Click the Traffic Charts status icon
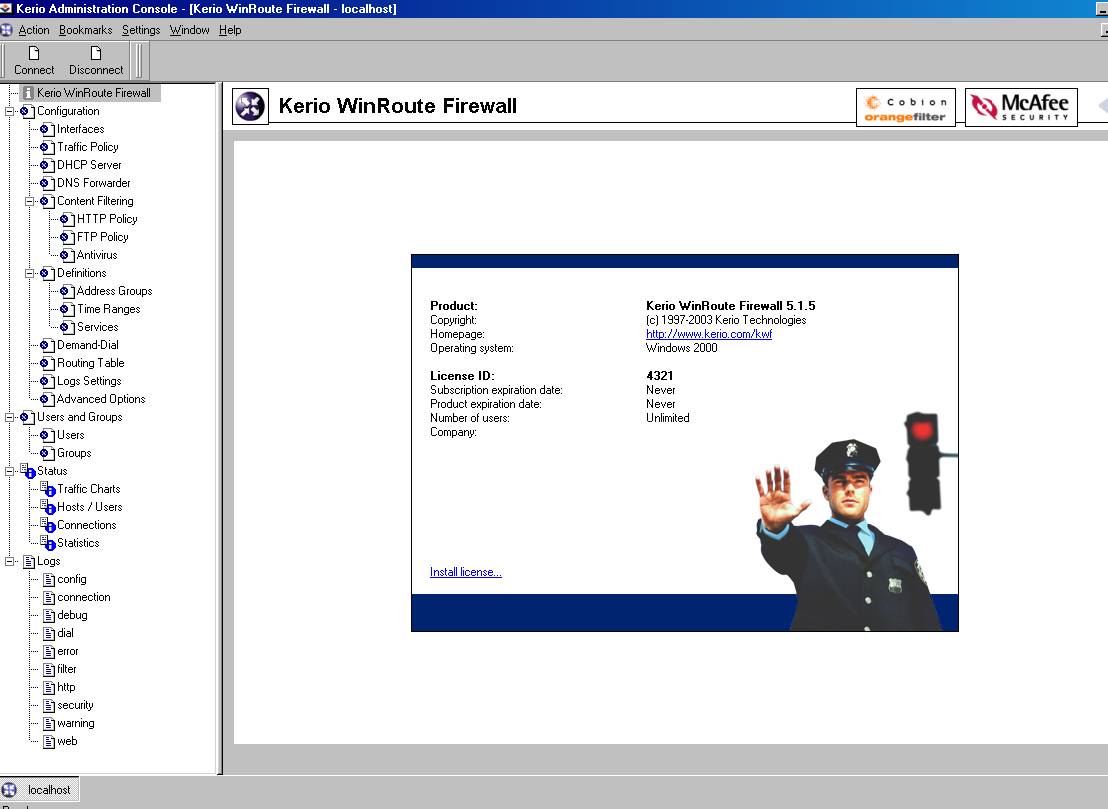This screenshot has width=1108, height=809. [47, 489]
